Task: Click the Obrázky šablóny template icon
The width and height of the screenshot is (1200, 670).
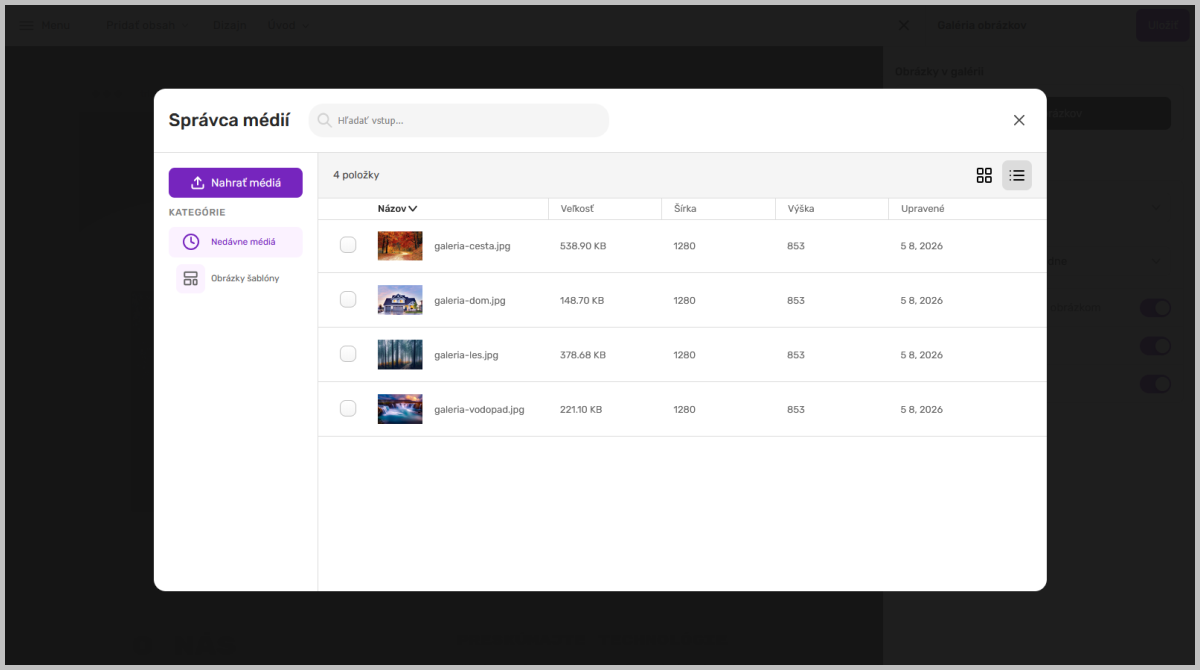Action: 191,278
